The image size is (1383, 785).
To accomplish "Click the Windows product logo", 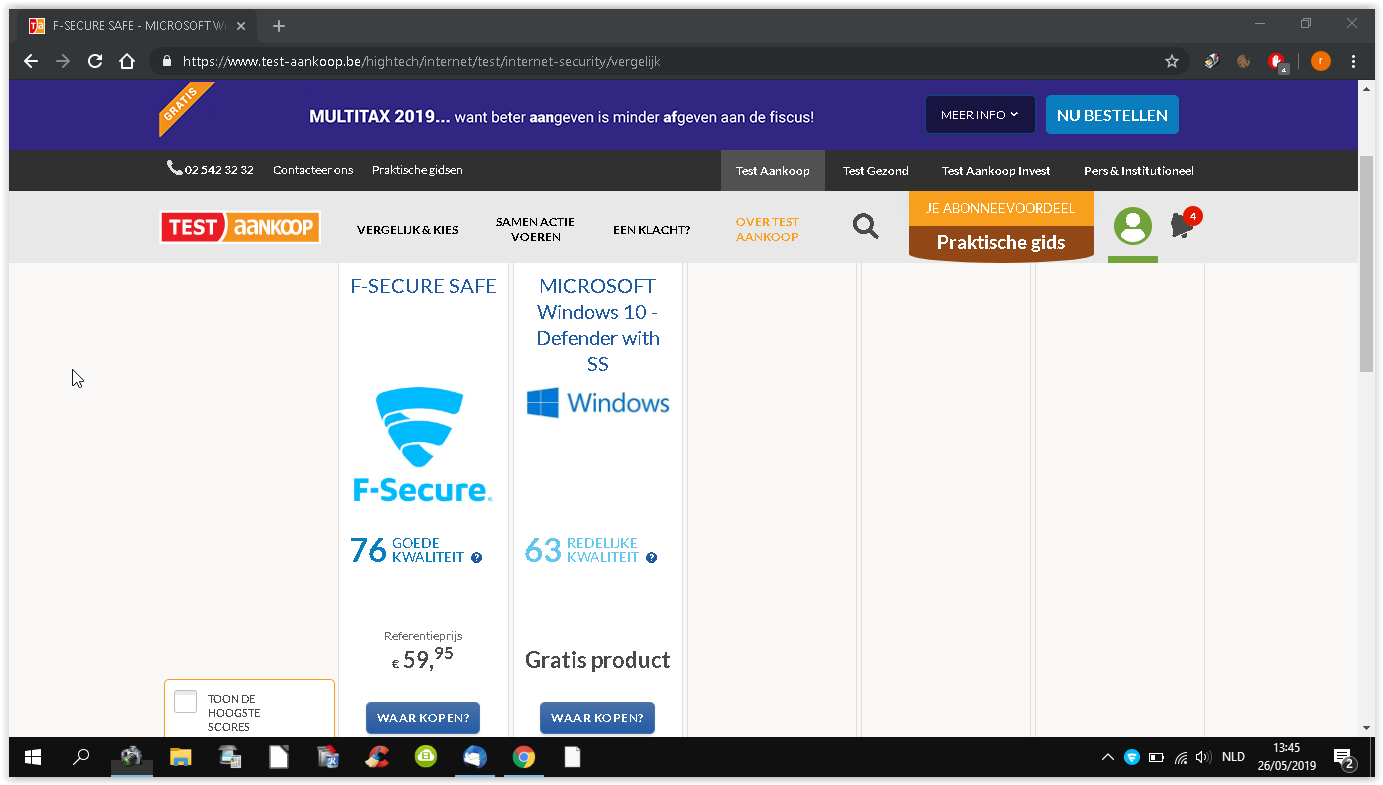I will click(598, 403).
